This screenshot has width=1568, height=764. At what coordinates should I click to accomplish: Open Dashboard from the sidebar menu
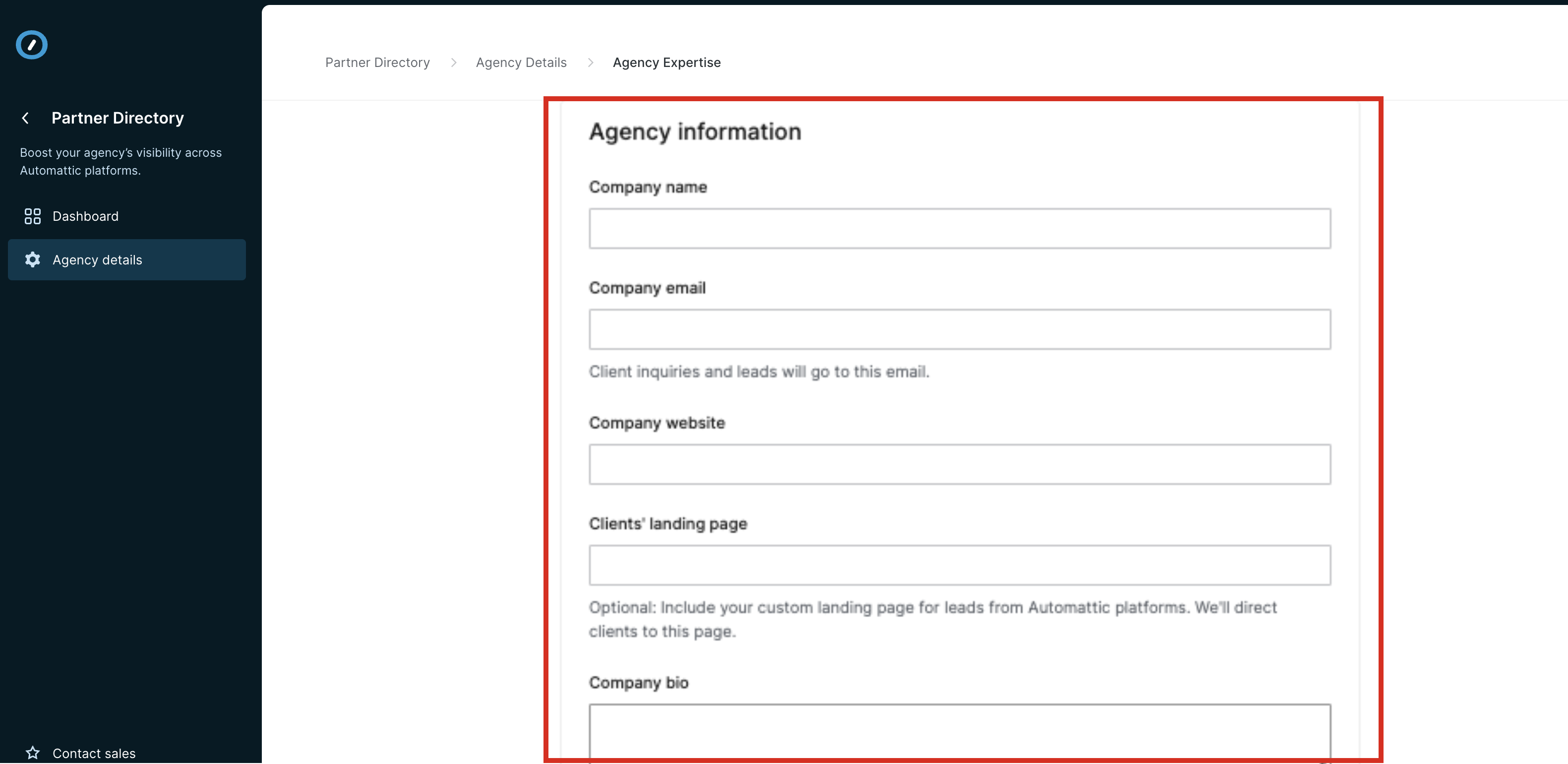tap(85, 216)
